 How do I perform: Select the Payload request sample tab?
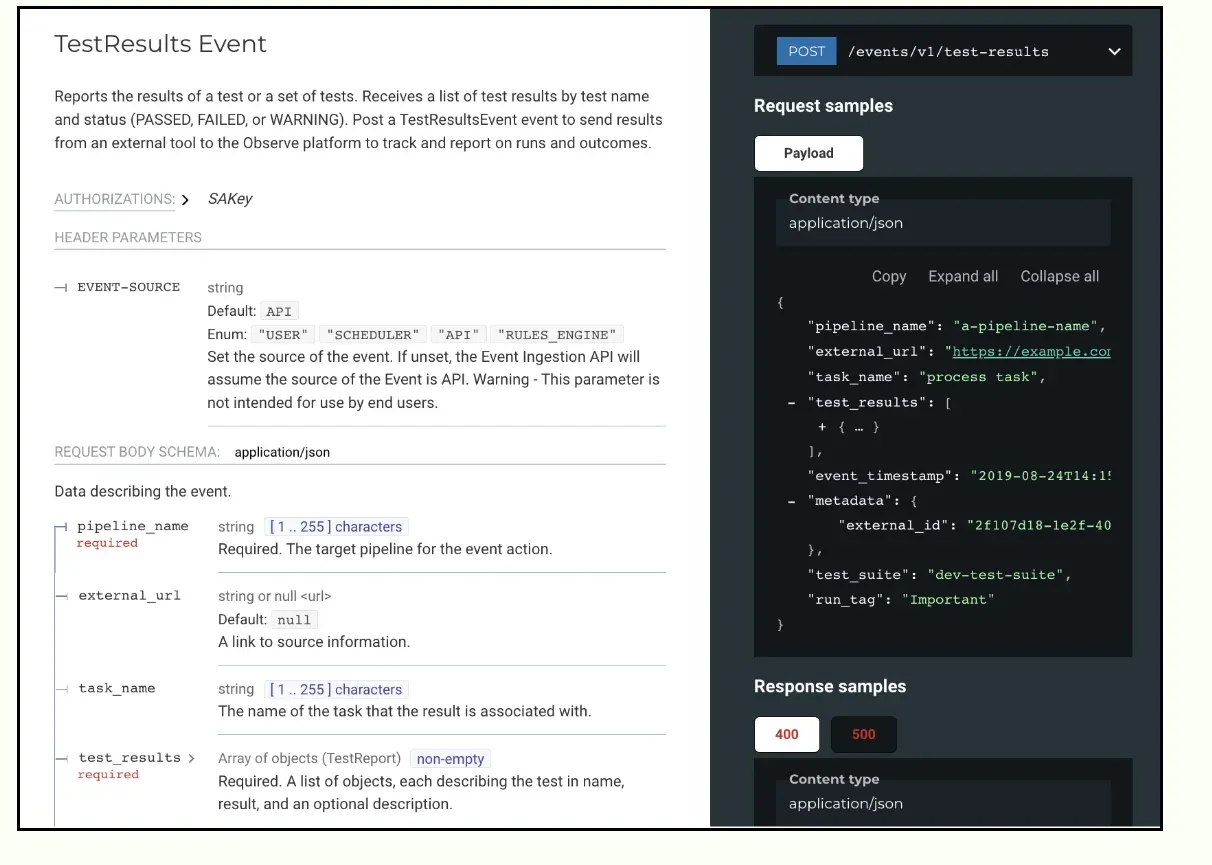tap(808, 153)
